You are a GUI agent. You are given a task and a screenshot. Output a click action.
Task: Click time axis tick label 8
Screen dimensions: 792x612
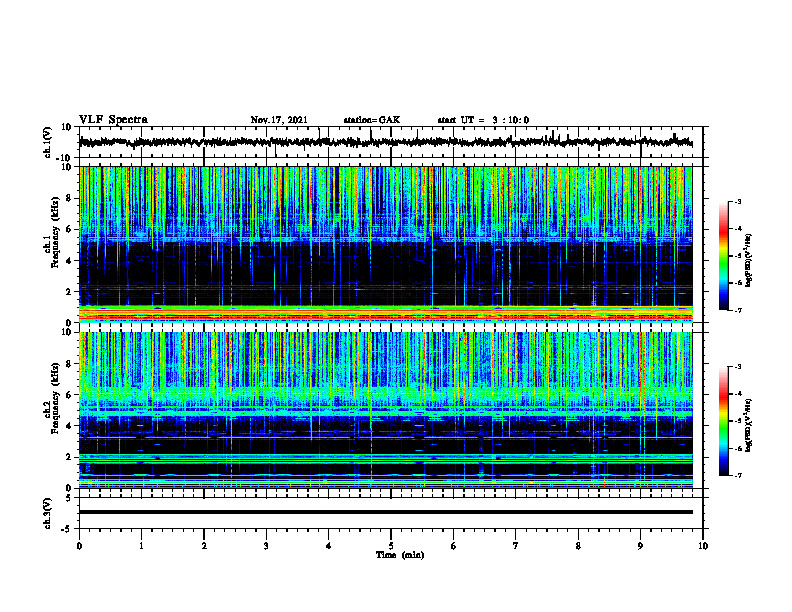578,546
